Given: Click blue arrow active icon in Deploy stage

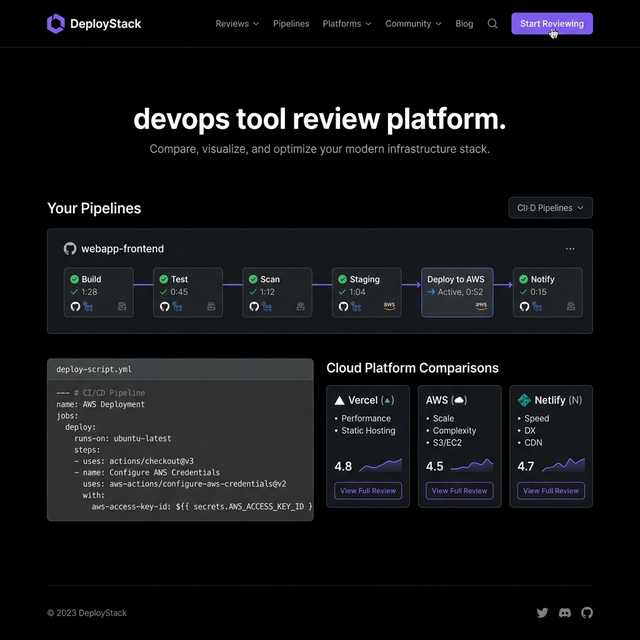Looking at the screenshot, I should [x=431, y=292].
